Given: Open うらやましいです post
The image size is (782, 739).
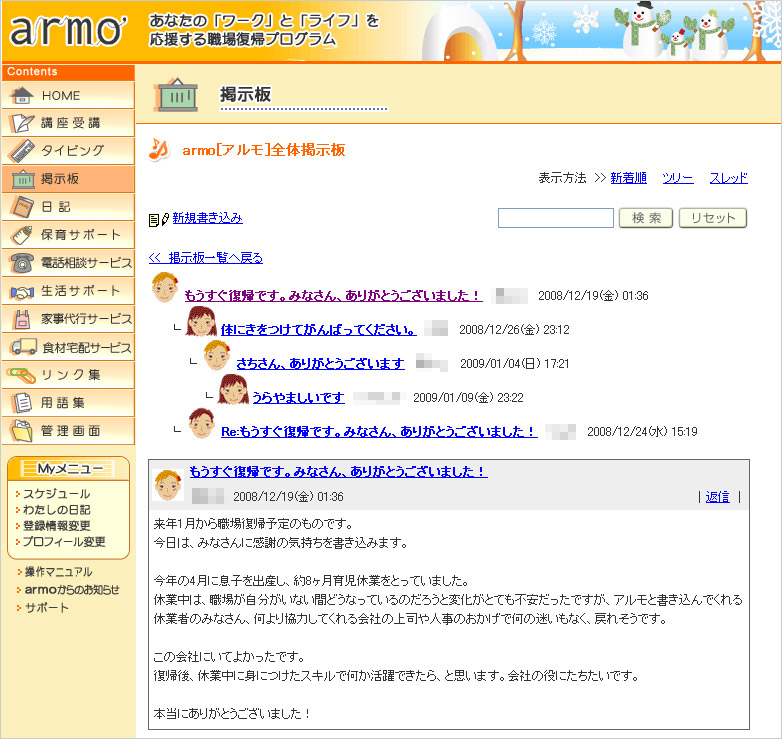Looking at the screenshot, I should pos(298,397).
